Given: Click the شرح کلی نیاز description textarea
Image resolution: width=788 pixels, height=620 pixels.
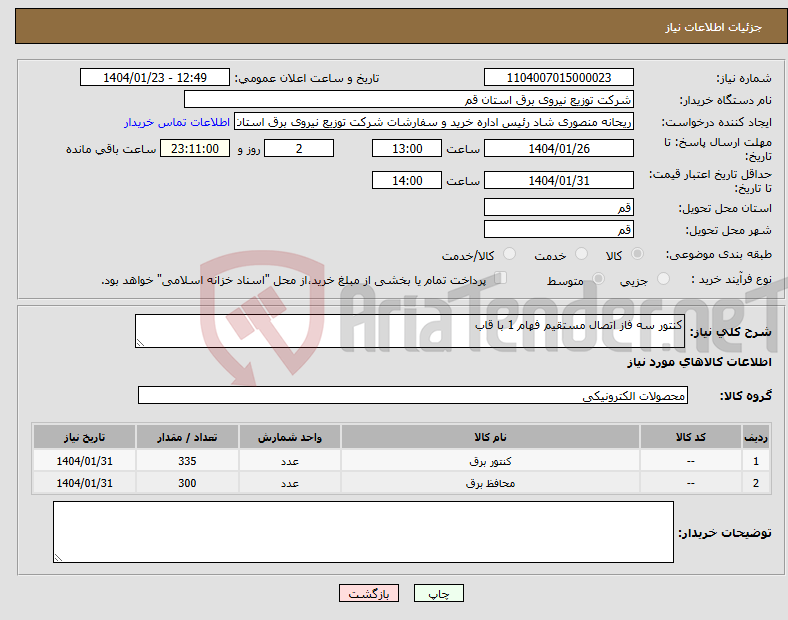Looking at the screenshot, I should point(410,331).
